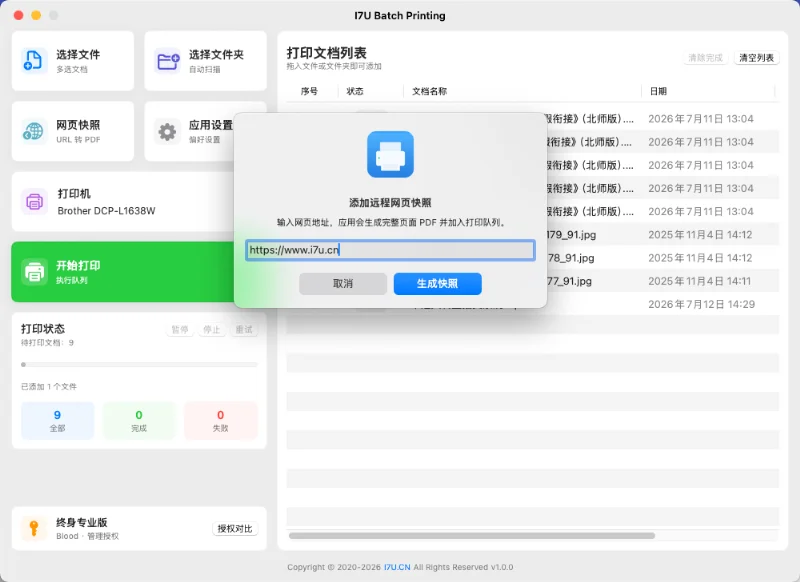Open 授权对比 license comparison
This screenshot has width=800, height=582.
tap(235, 528)
